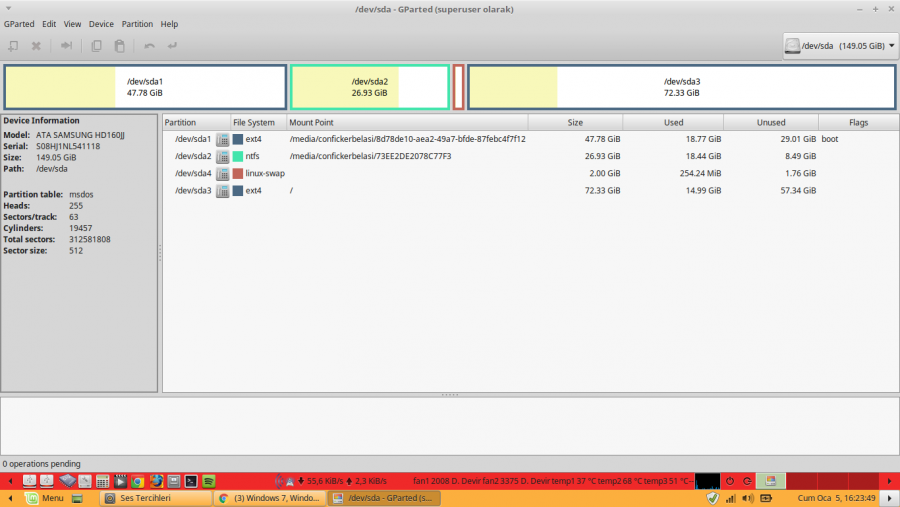
Task: Open the View menu
Action: click(72, 24)
